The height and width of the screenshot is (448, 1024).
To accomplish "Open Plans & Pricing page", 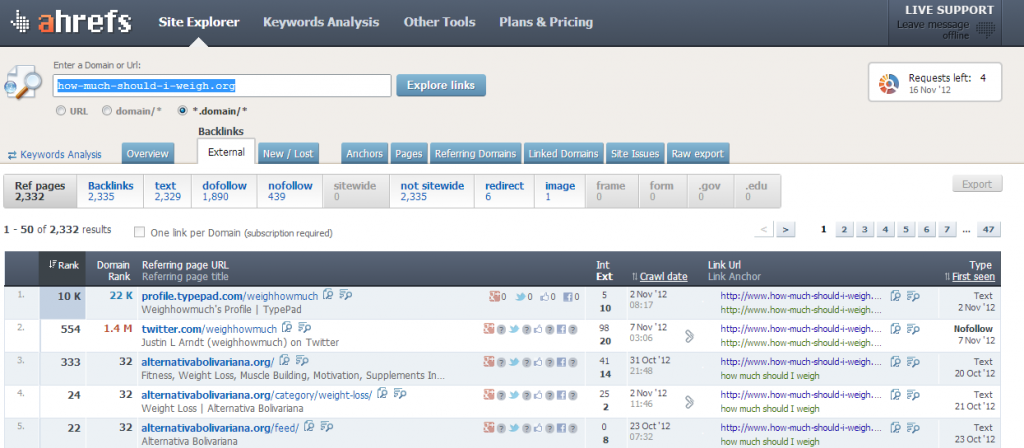I will click(546, 22).
